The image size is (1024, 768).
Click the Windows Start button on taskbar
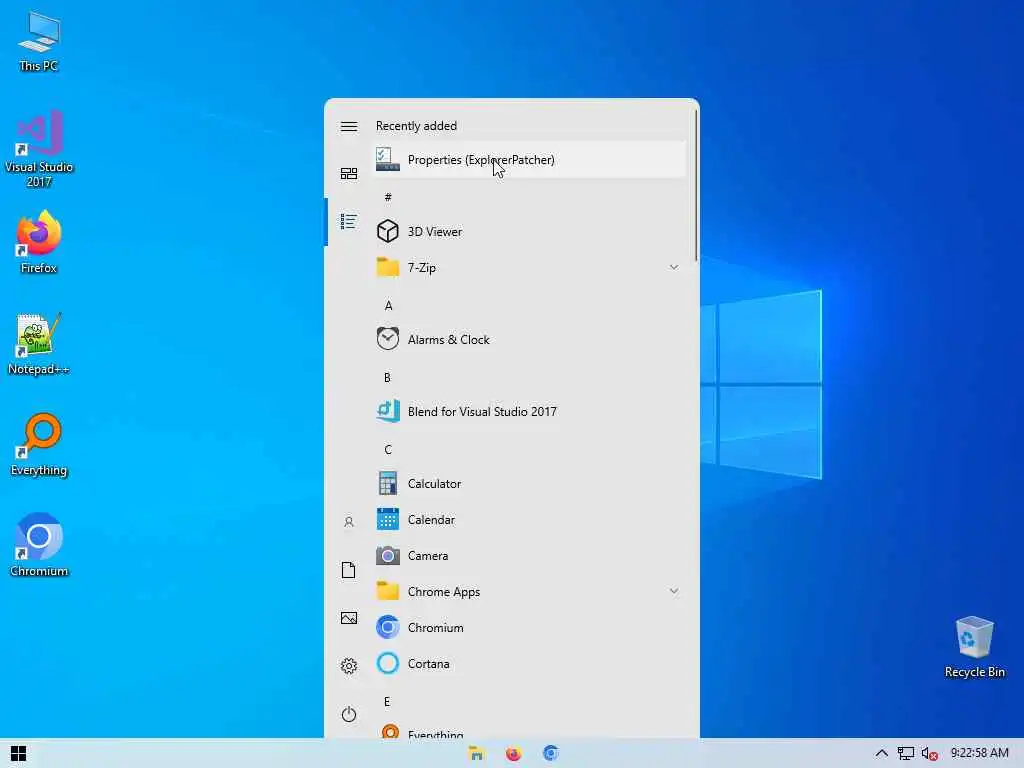(18, 754)
